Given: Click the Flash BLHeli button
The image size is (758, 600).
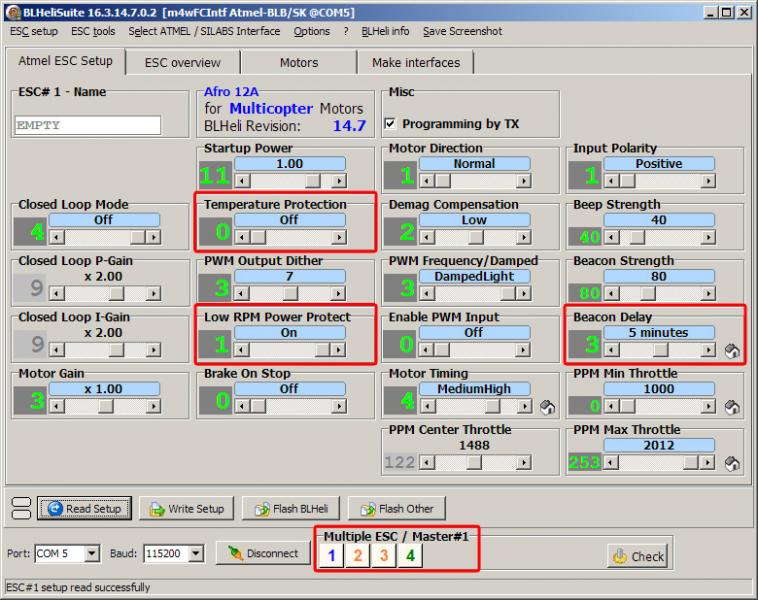Looking at the screenshot, I should pos(292,508).
